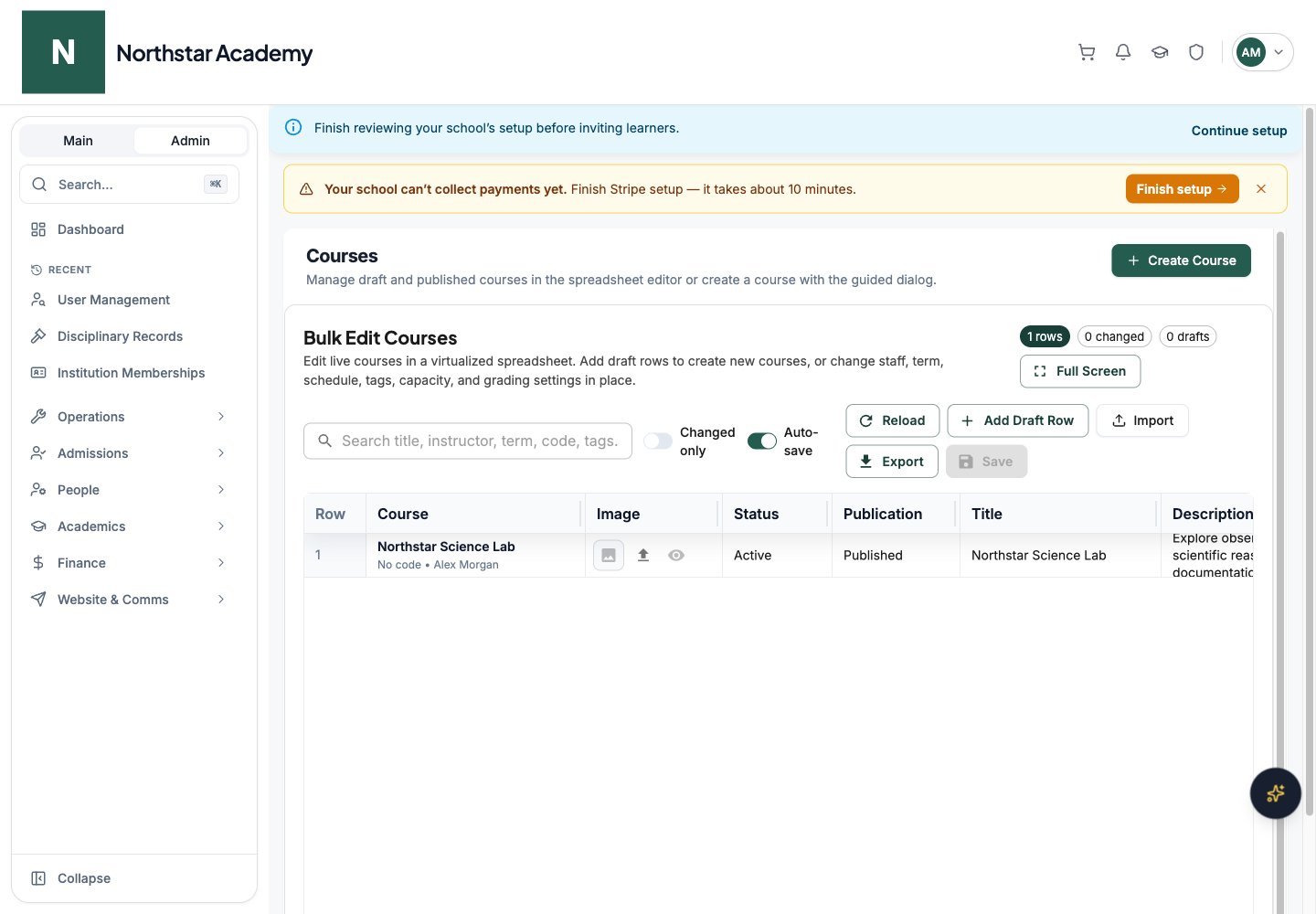This screenshot has width=1316, height=914.
Task: Switch to the Admin tab
Action: point(190,141)
